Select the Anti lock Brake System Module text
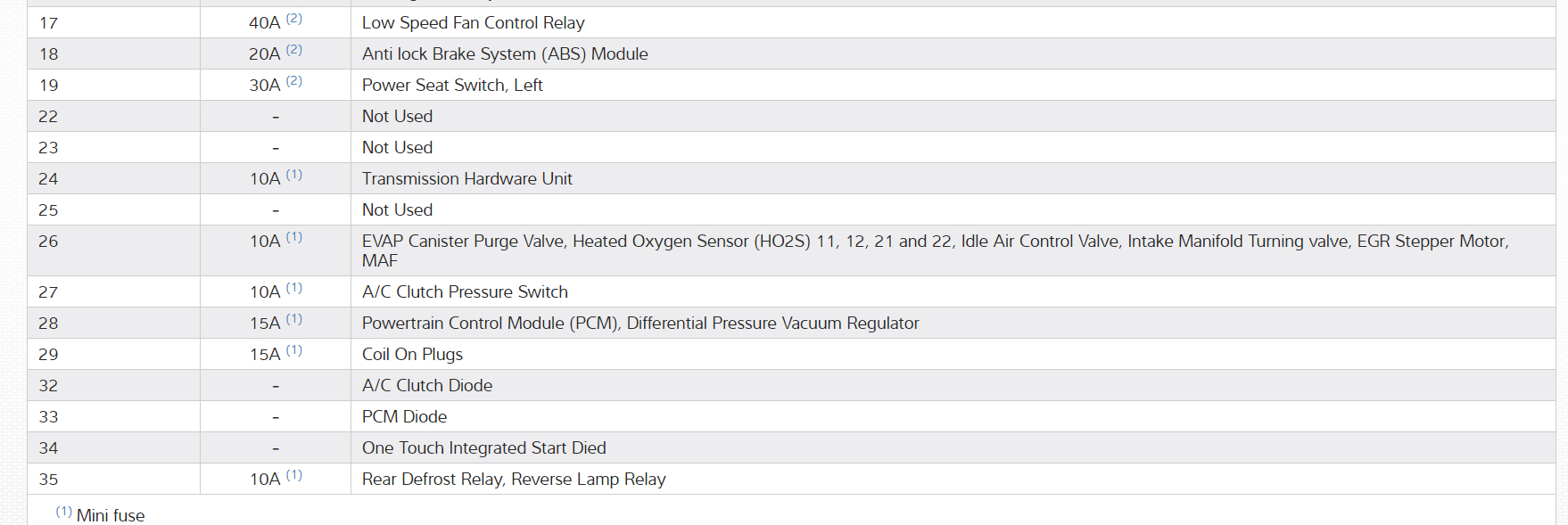1568x525 pixels. click(x=505, y=54)
